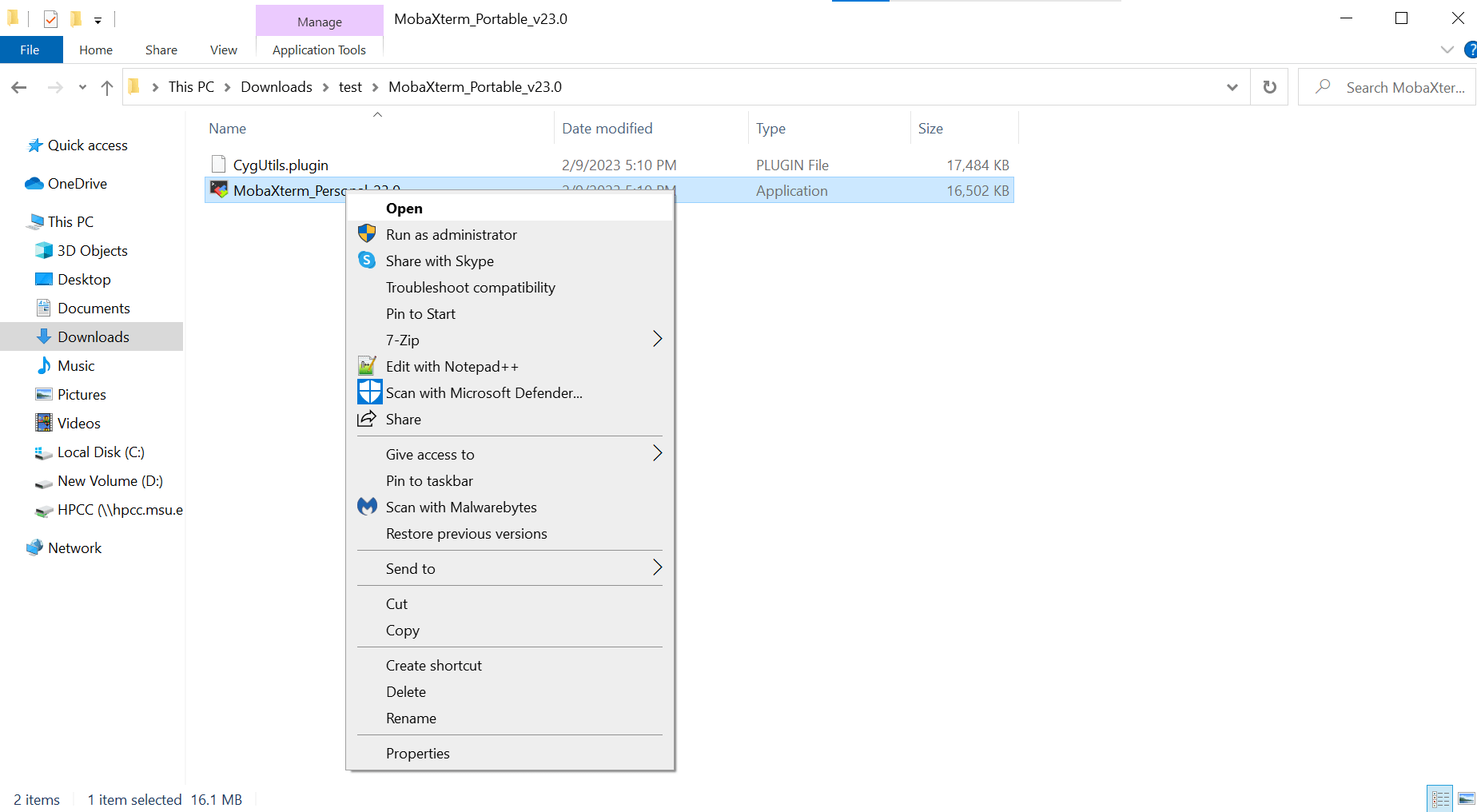Scan the file with Microsoft Defender
Screen dimensions: 1477x812
tap(484, 392)
